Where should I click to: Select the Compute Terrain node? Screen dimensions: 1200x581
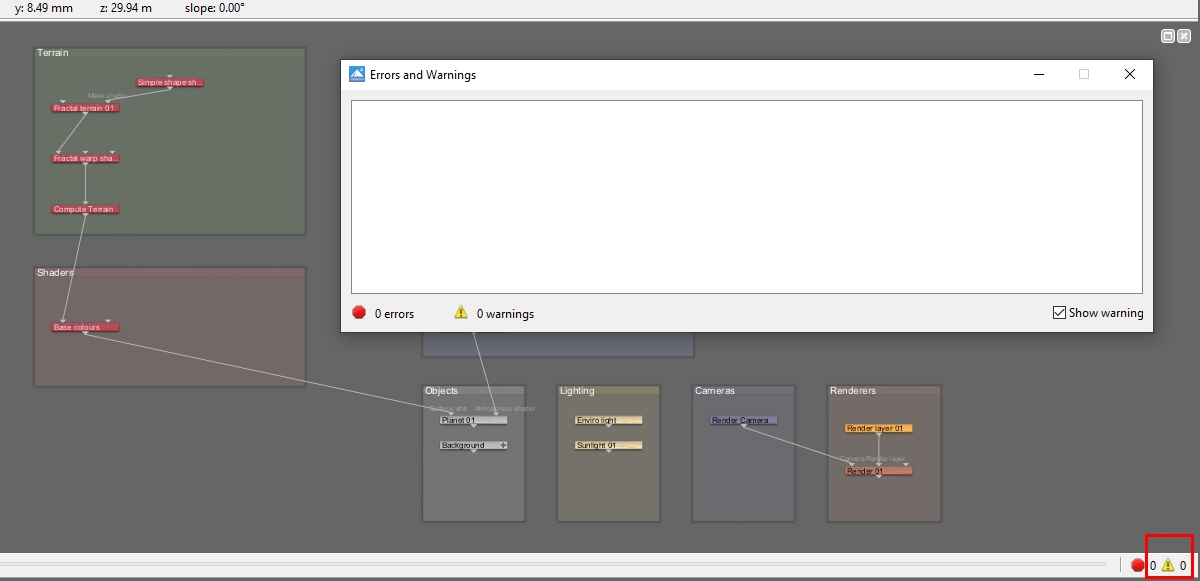[x=85, y=210]
